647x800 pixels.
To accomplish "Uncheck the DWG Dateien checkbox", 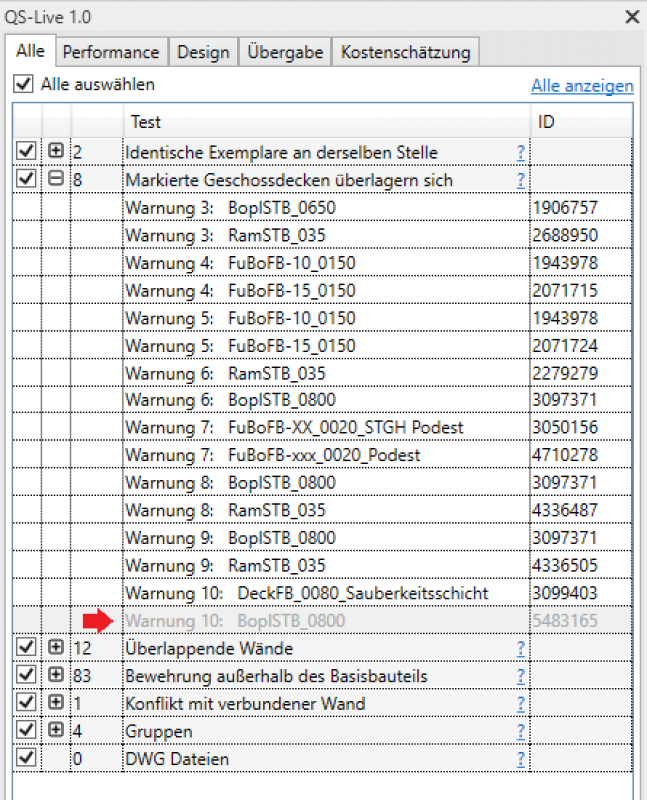I will pyautogui.click(x=26, y=759).
